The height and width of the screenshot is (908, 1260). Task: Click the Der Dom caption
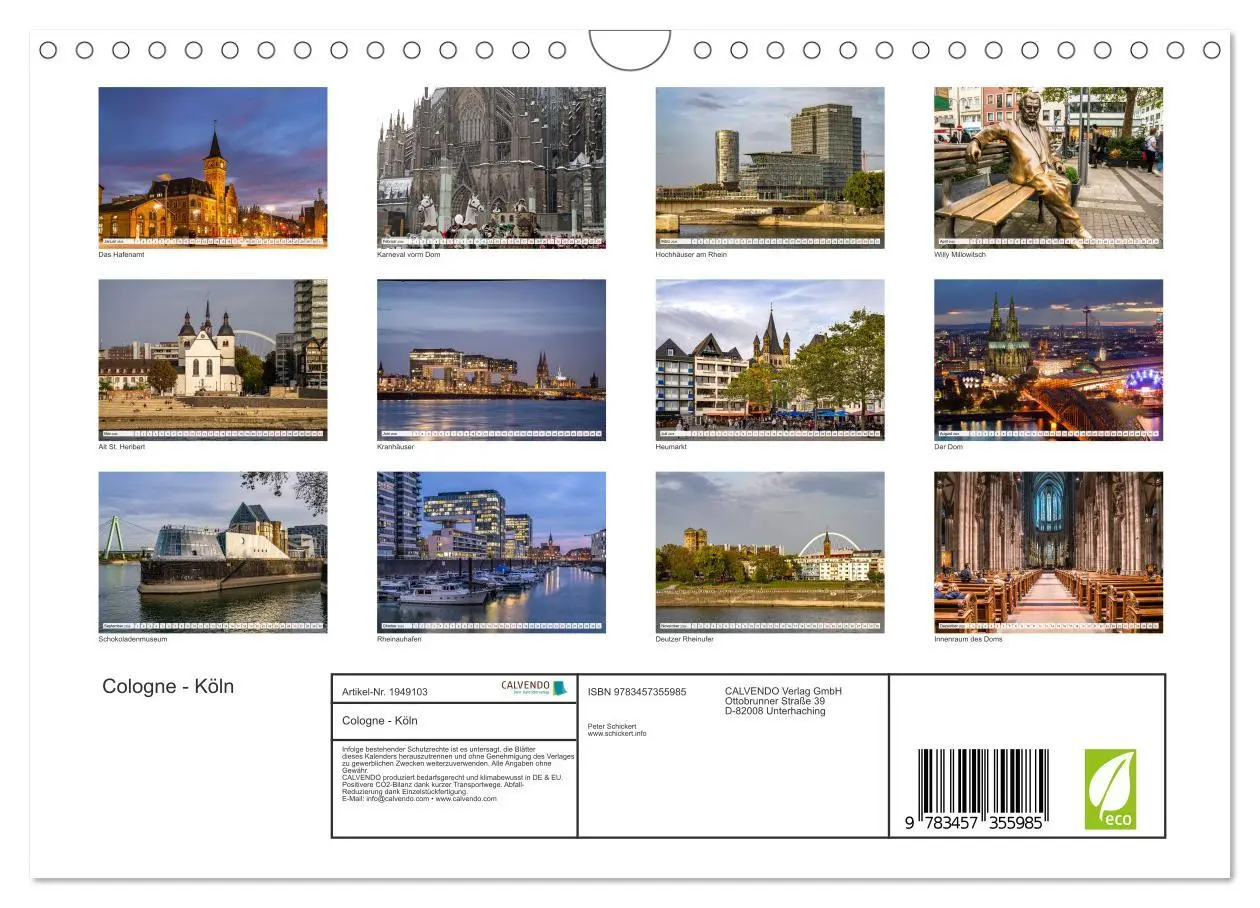click(x=948, y=447)
